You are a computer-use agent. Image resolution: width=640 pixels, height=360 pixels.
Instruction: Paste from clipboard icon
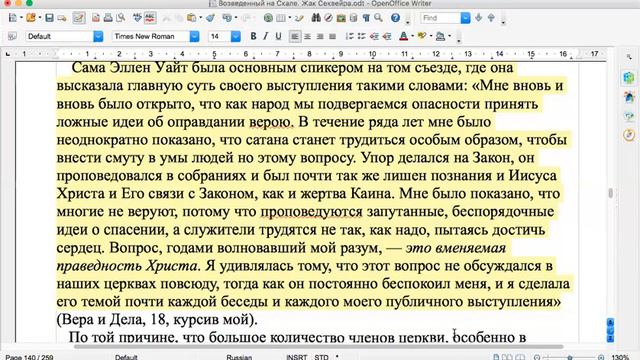[191, 18]
